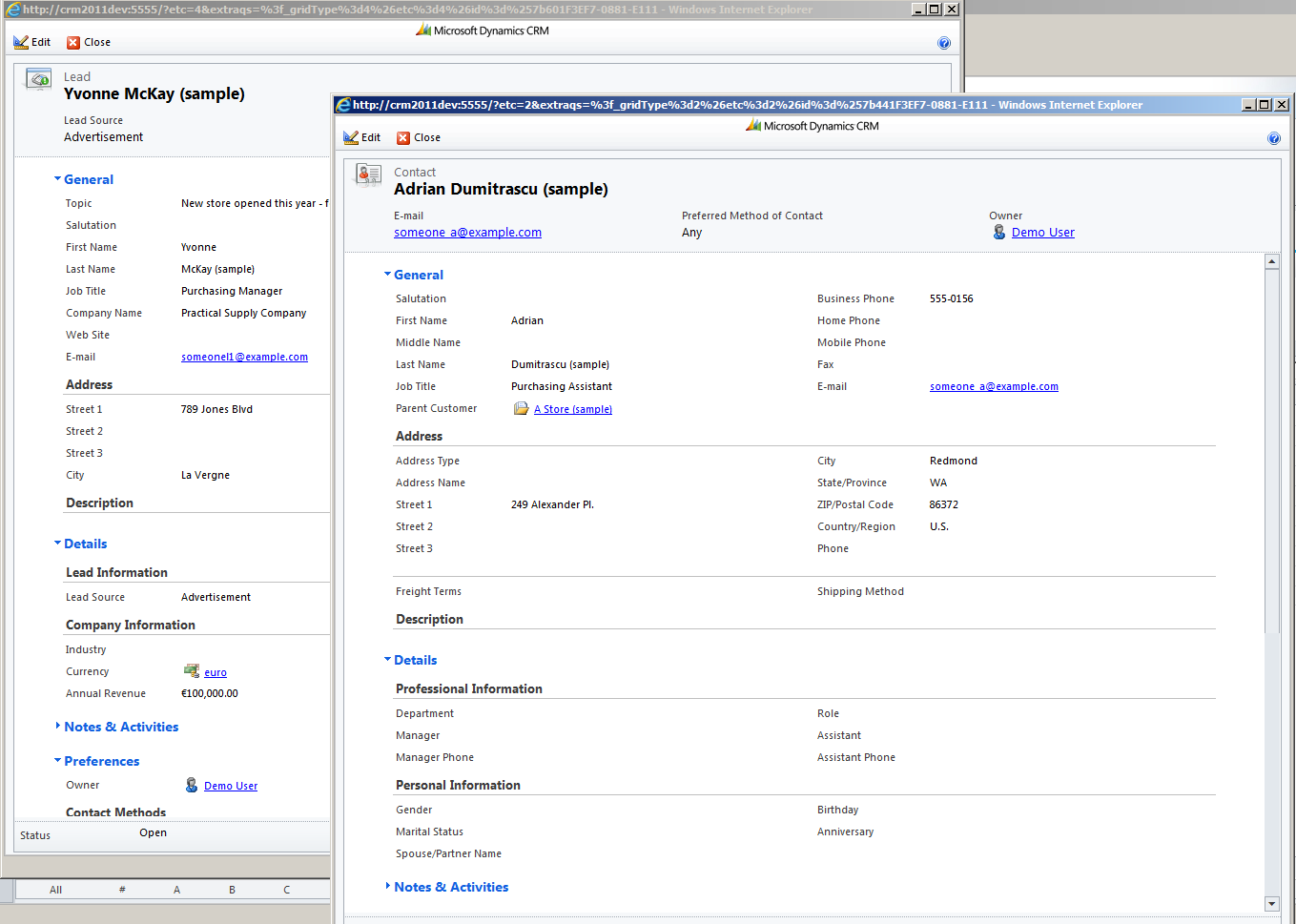Select the All tab in the alphabet bar

point(55,889)
